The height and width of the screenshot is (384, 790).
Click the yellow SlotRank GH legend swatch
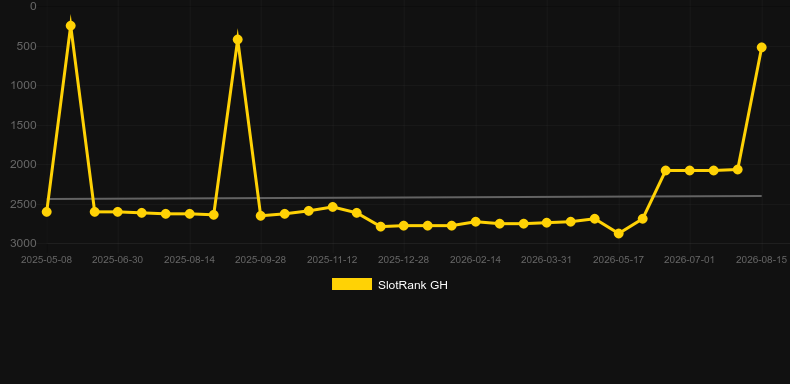(352, 284)
